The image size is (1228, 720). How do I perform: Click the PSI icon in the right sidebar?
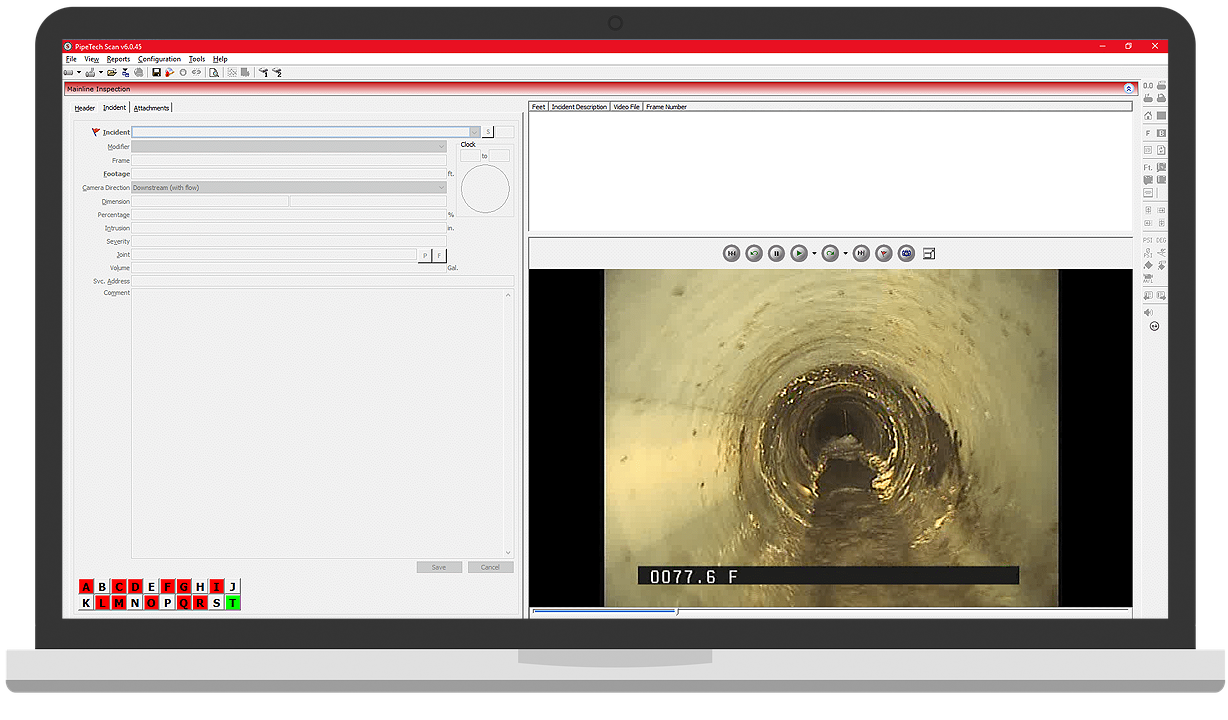(1148, 240)
